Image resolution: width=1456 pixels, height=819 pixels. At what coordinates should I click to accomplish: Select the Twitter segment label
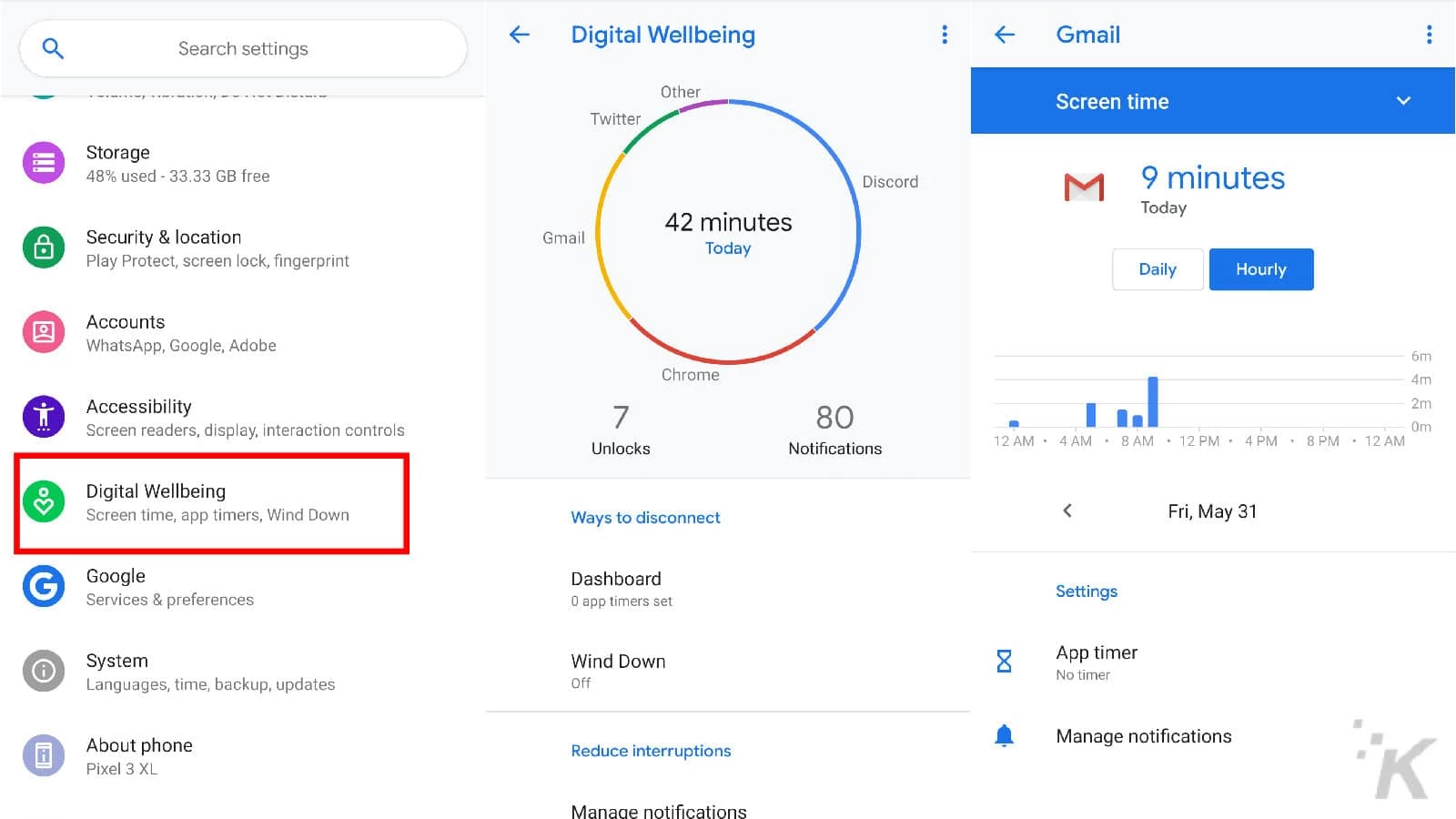[x=615, y=118]
